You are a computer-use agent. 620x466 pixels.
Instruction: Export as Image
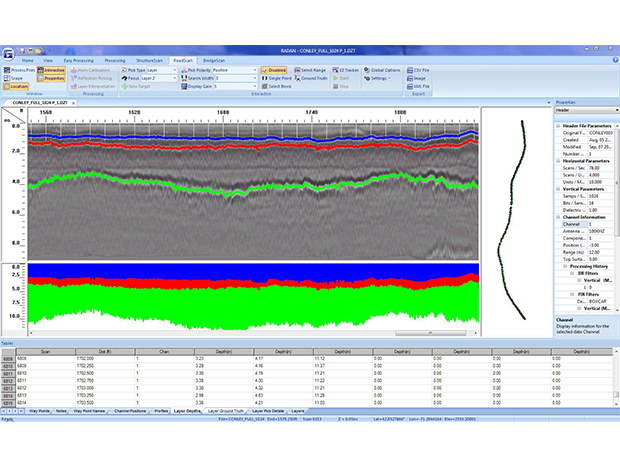coord(416,78)
